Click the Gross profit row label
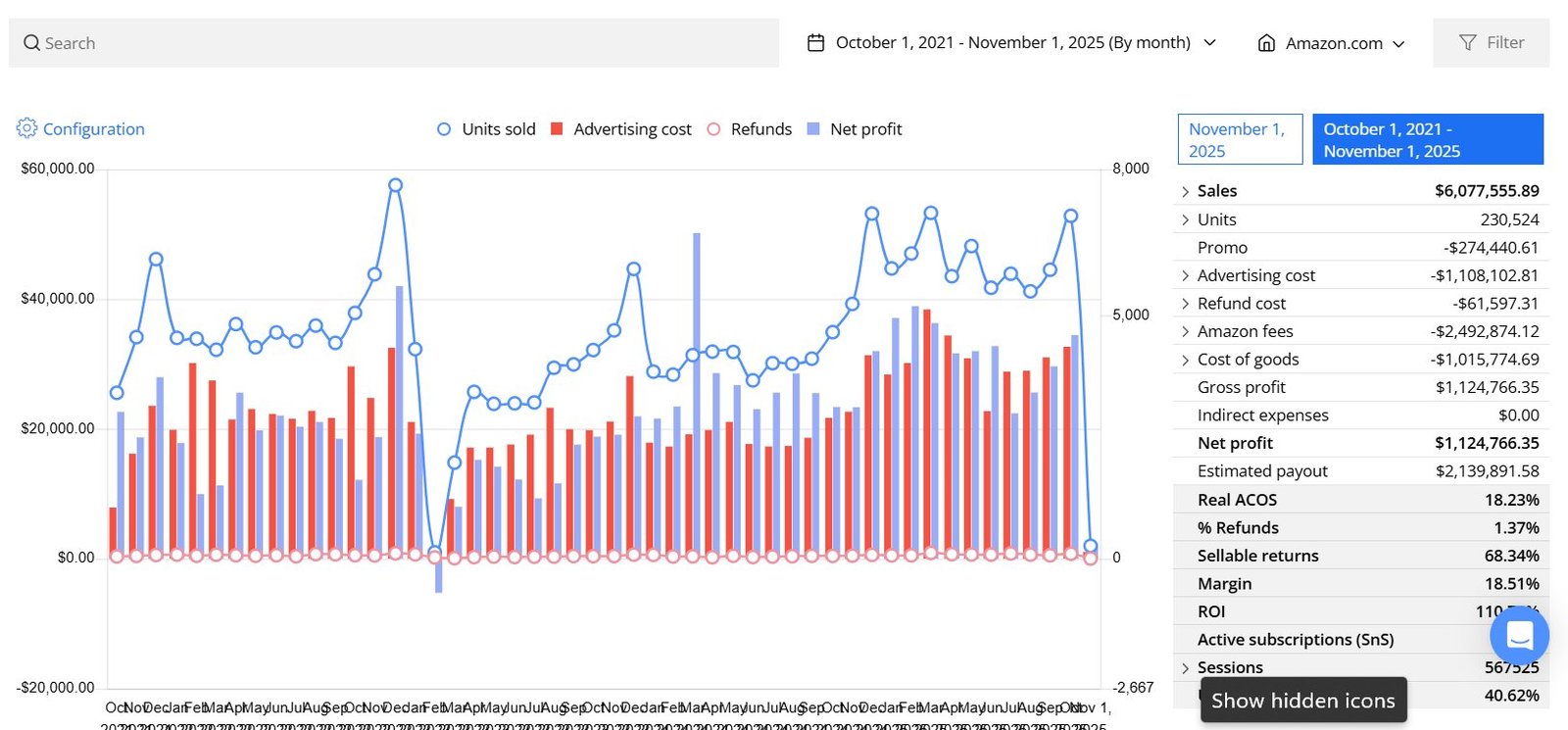The image size is (1568, 730). click(1241, 388)
